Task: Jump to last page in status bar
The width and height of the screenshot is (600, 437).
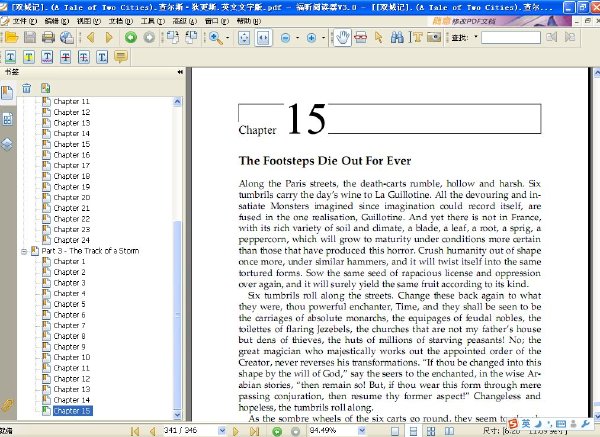Action: coord(254,431)
